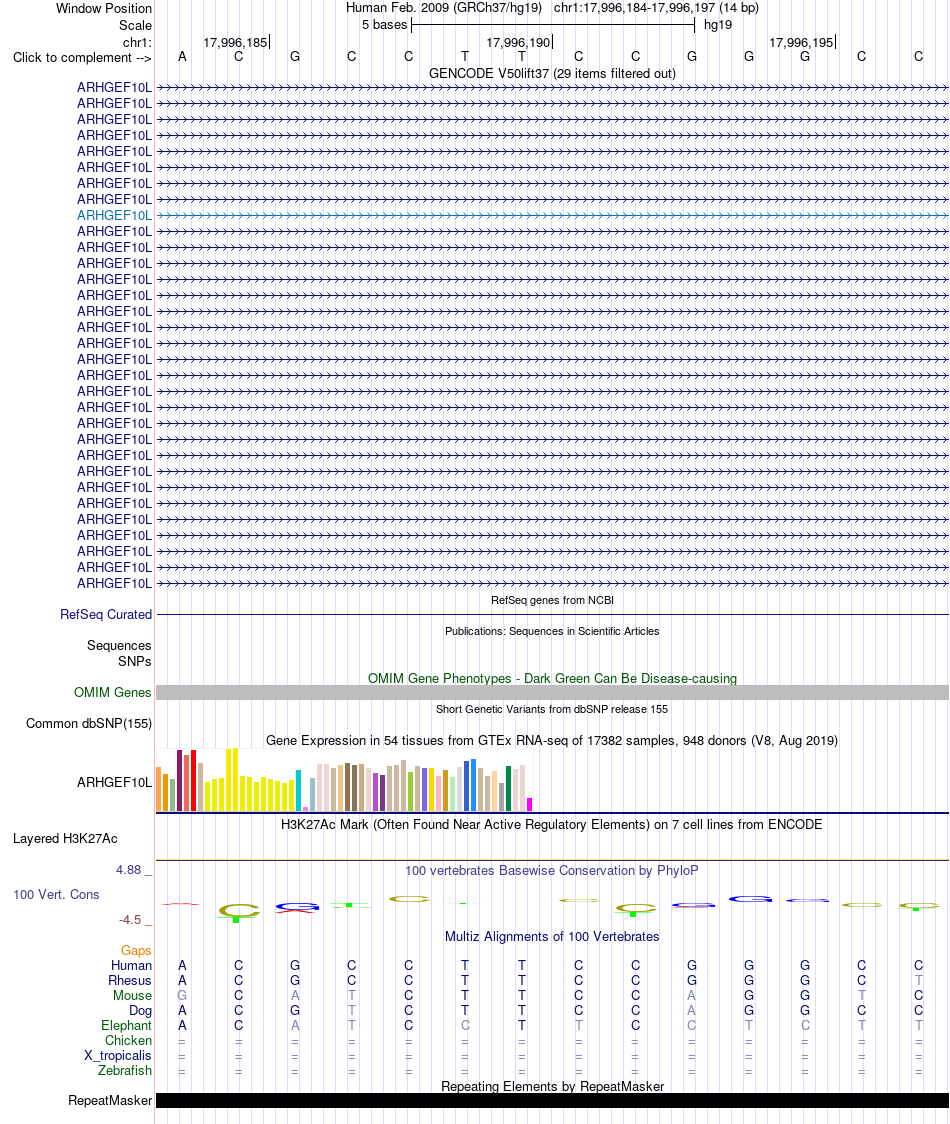The width and height of the screenshot is (950, 1124).
Task: Click the '5 bases' scale bar text
Action: point(384,25)
